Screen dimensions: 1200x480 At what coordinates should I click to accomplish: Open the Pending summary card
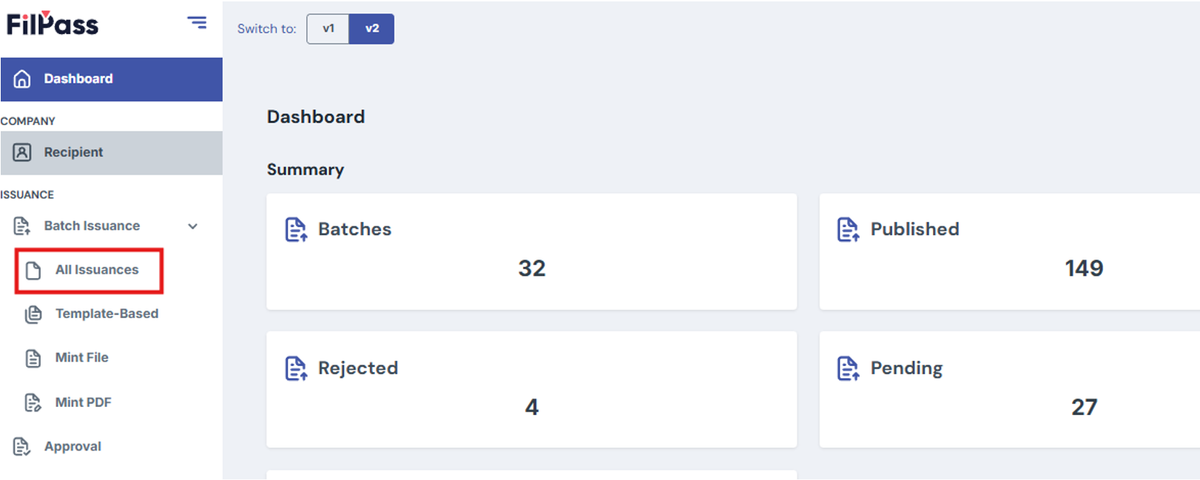(1009, 390)
